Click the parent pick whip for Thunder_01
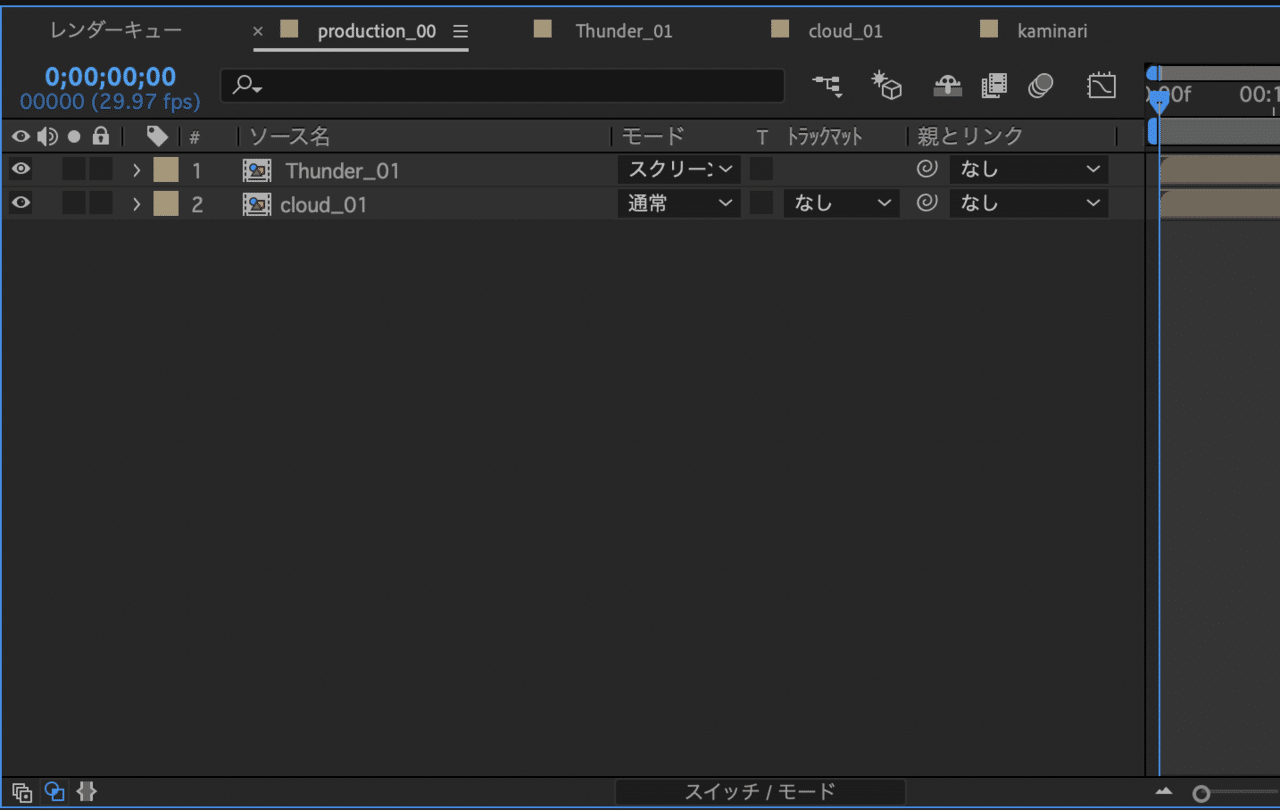The image size is (1280, 810). coord(927,169)
